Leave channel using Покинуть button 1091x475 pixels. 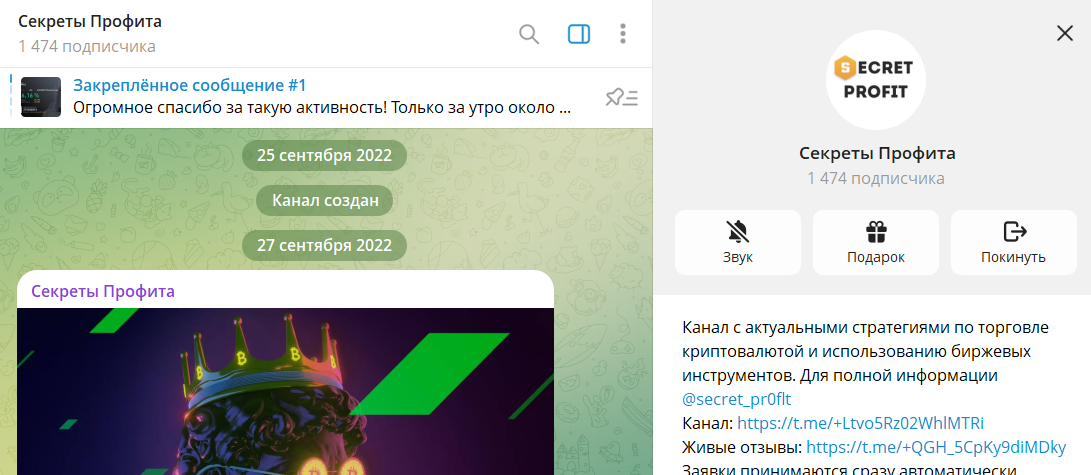tap(1013, 242)
